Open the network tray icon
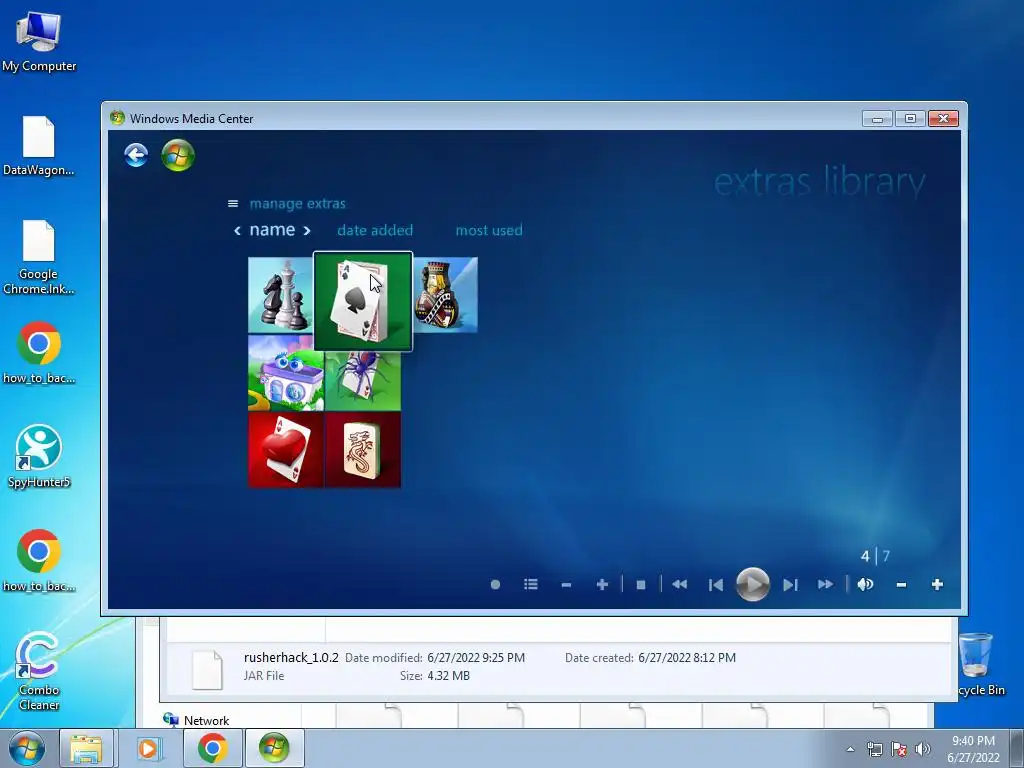The width and height of the screenshot is (1024, 768). click(874, 749)
